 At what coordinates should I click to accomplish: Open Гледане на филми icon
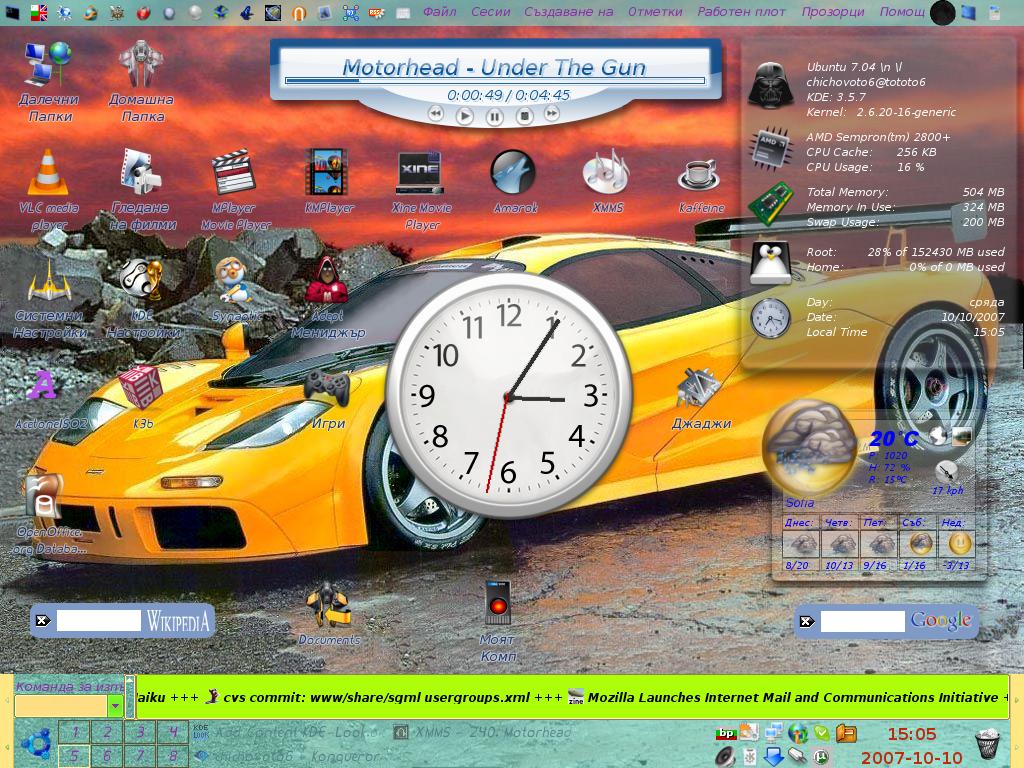click(x=140, y=172)
